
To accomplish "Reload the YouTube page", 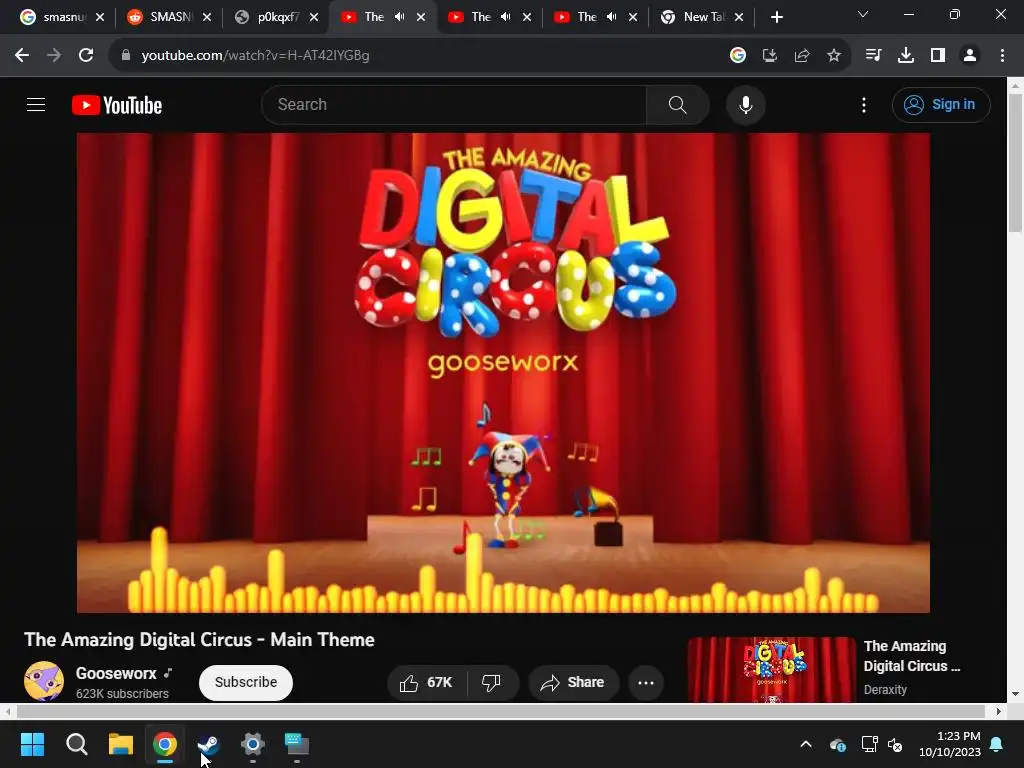I will coord(86,56).
